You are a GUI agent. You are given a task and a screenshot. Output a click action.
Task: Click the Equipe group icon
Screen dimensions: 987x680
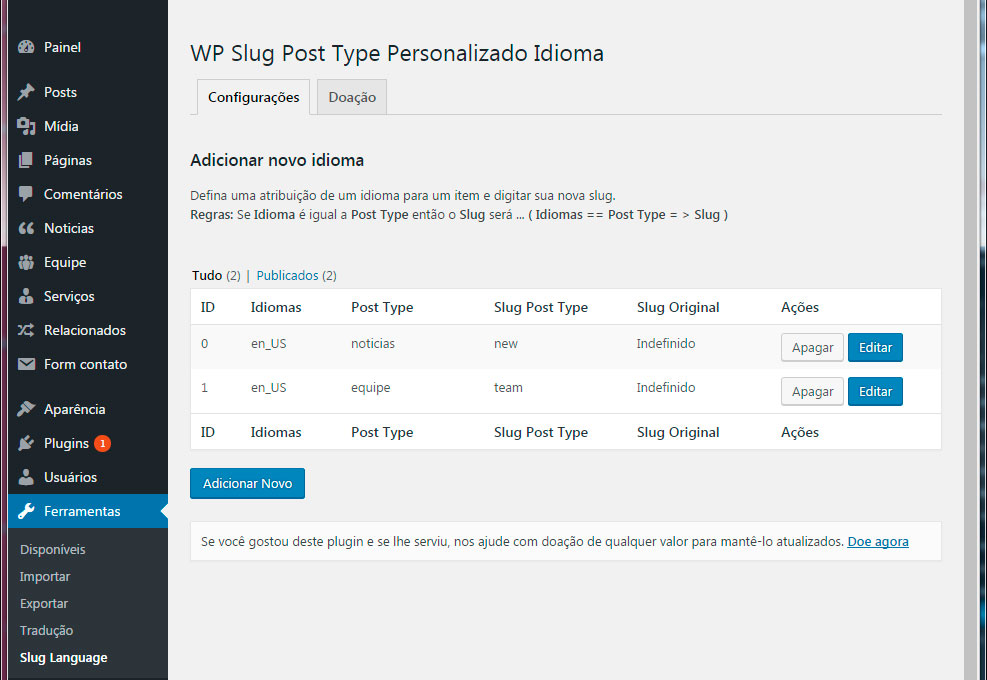tap(26, 262)
